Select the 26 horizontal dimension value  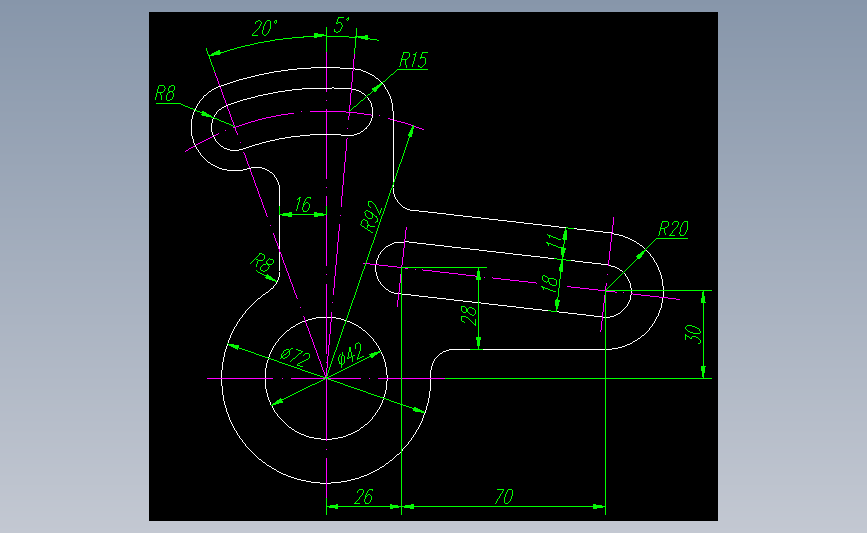[363, 497]
